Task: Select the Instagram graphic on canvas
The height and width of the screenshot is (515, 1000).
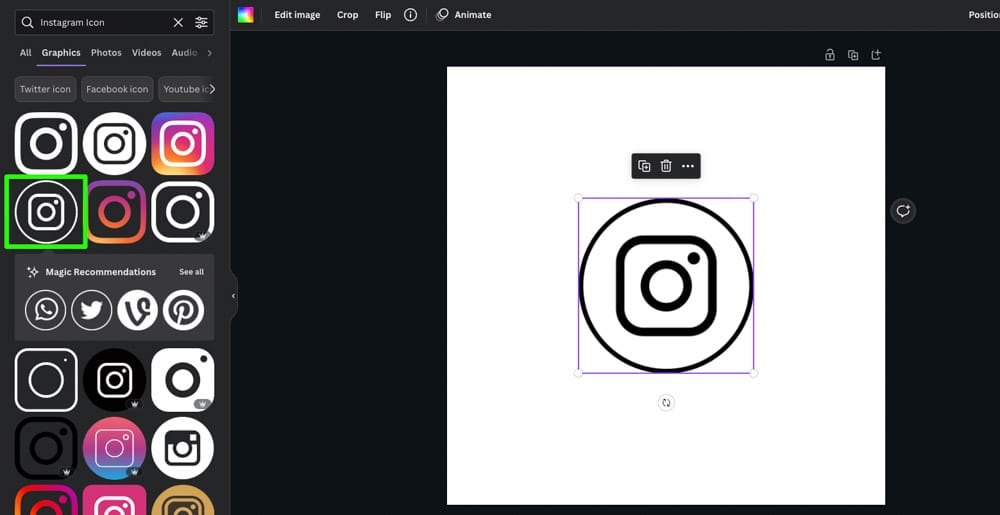Action: 666,286
